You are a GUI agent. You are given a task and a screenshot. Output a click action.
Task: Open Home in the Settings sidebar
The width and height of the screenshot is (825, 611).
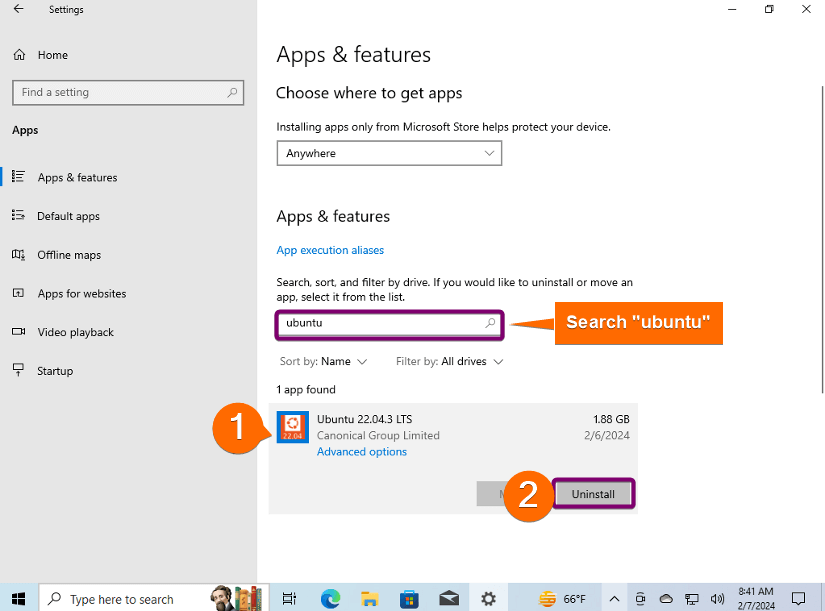(53, 55)
